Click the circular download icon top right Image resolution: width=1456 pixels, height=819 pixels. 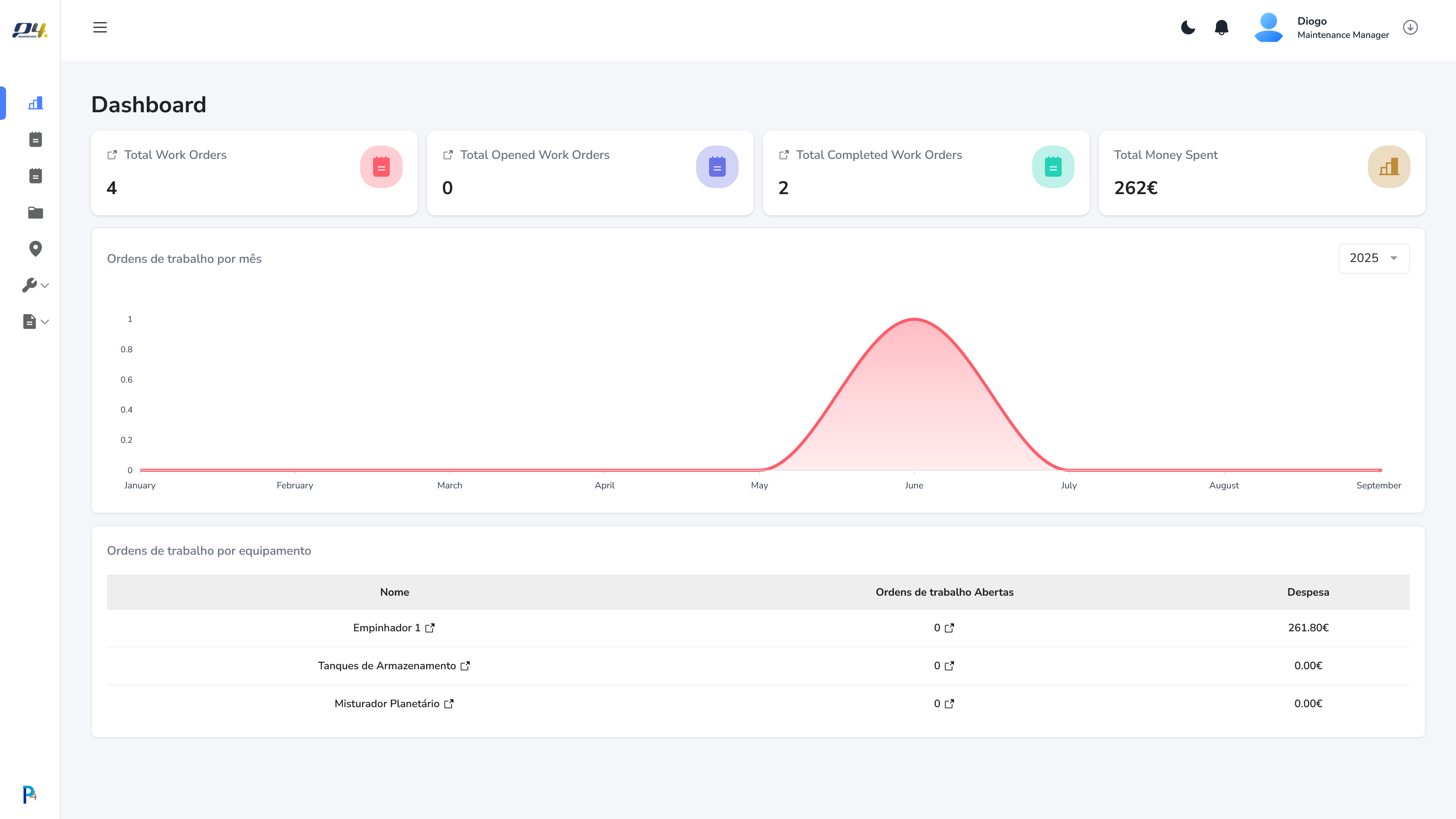tap(1410, 27)
